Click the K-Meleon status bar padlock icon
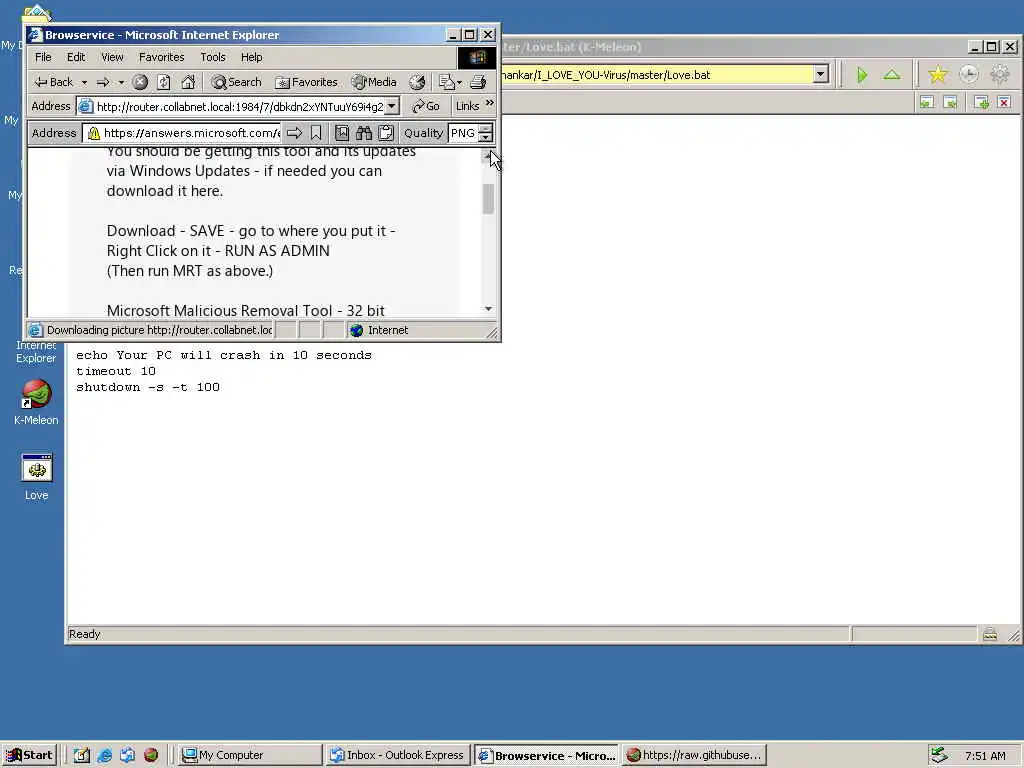 [x=990, y=633]
